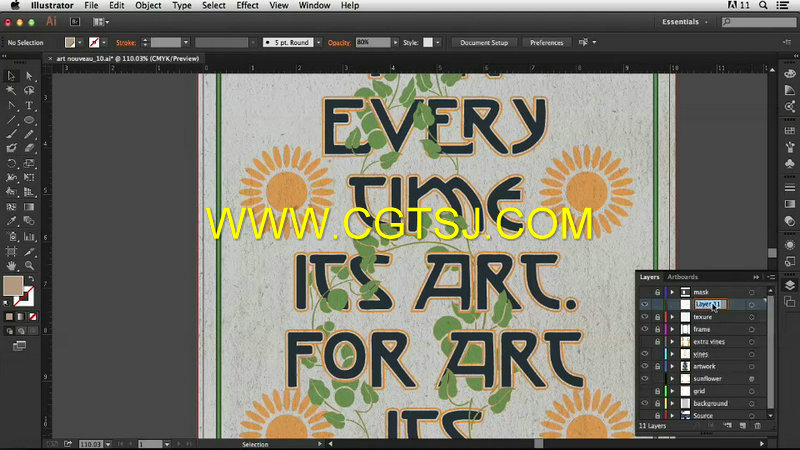Toggle visibility of sunflower layer

point(645,379)
